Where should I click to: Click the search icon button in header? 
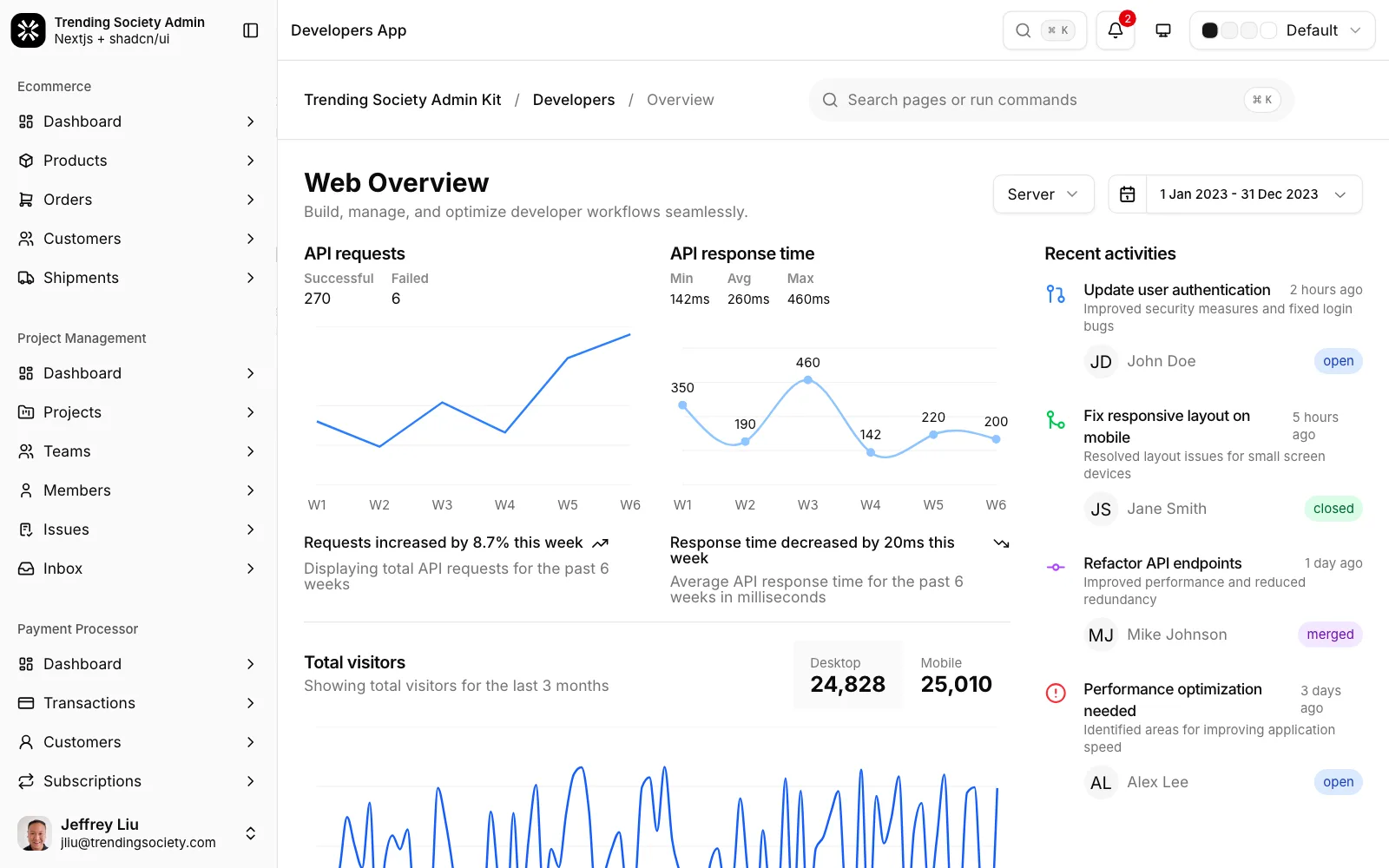[x=1045, y=30]
